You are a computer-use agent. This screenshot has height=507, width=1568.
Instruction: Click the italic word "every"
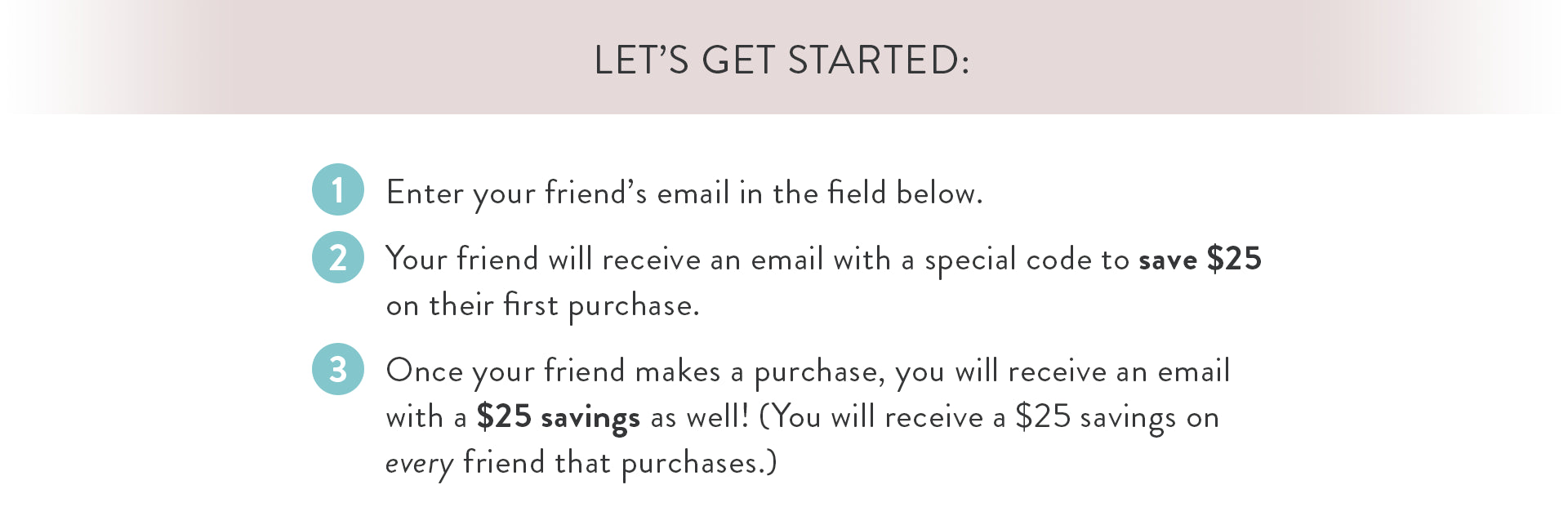[x=419, y=465]
